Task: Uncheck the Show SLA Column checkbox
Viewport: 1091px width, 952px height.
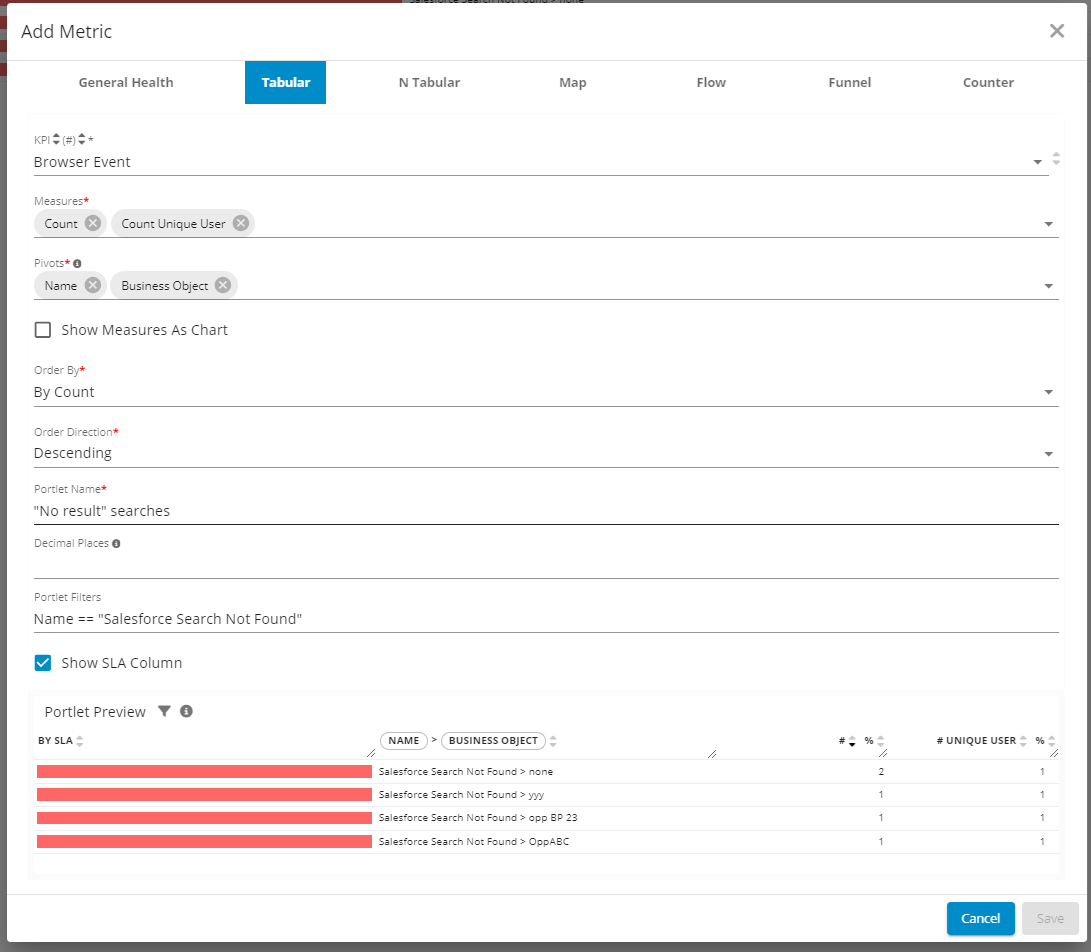Action: [43, 663]
